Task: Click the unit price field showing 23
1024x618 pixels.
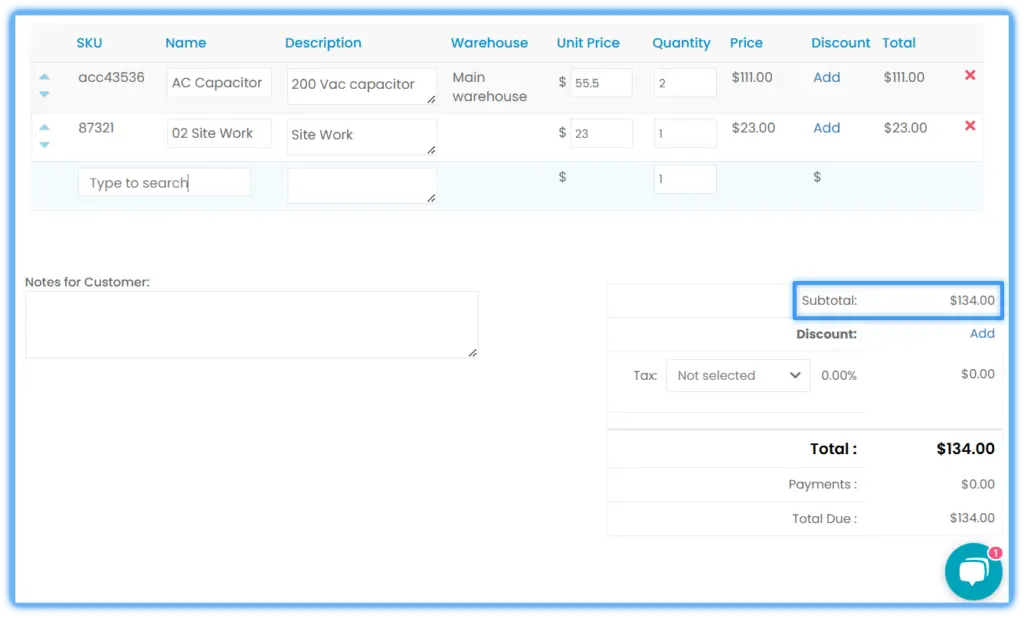Action: coord(601,133)
